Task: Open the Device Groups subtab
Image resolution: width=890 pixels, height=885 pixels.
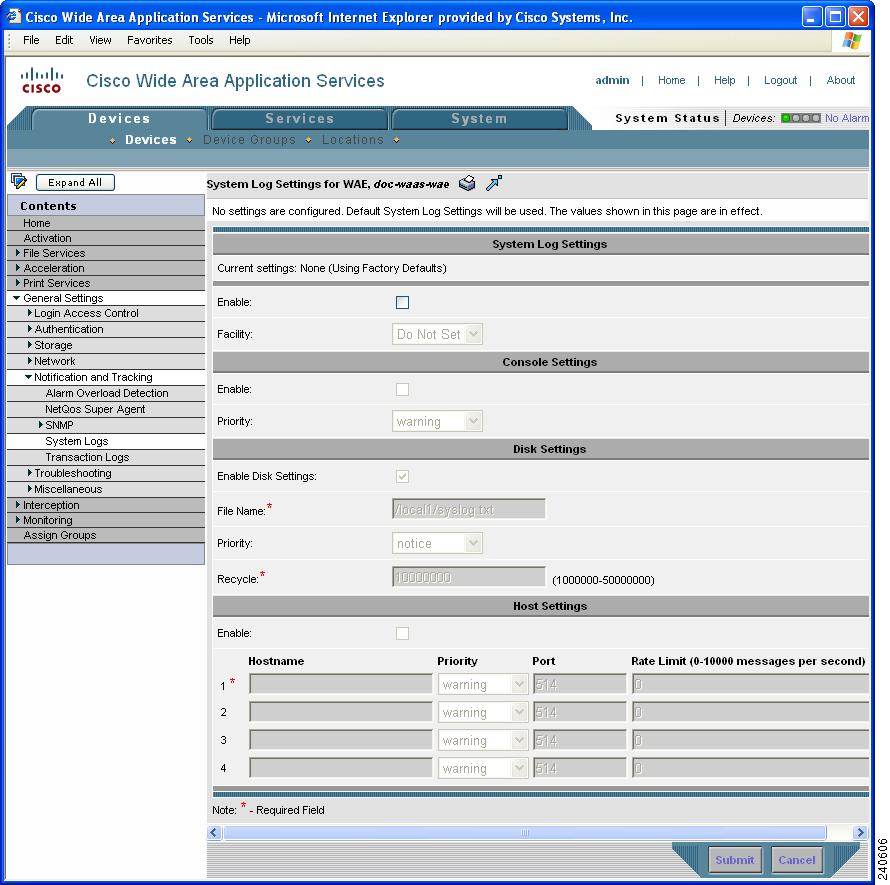Action: [249, 140]
